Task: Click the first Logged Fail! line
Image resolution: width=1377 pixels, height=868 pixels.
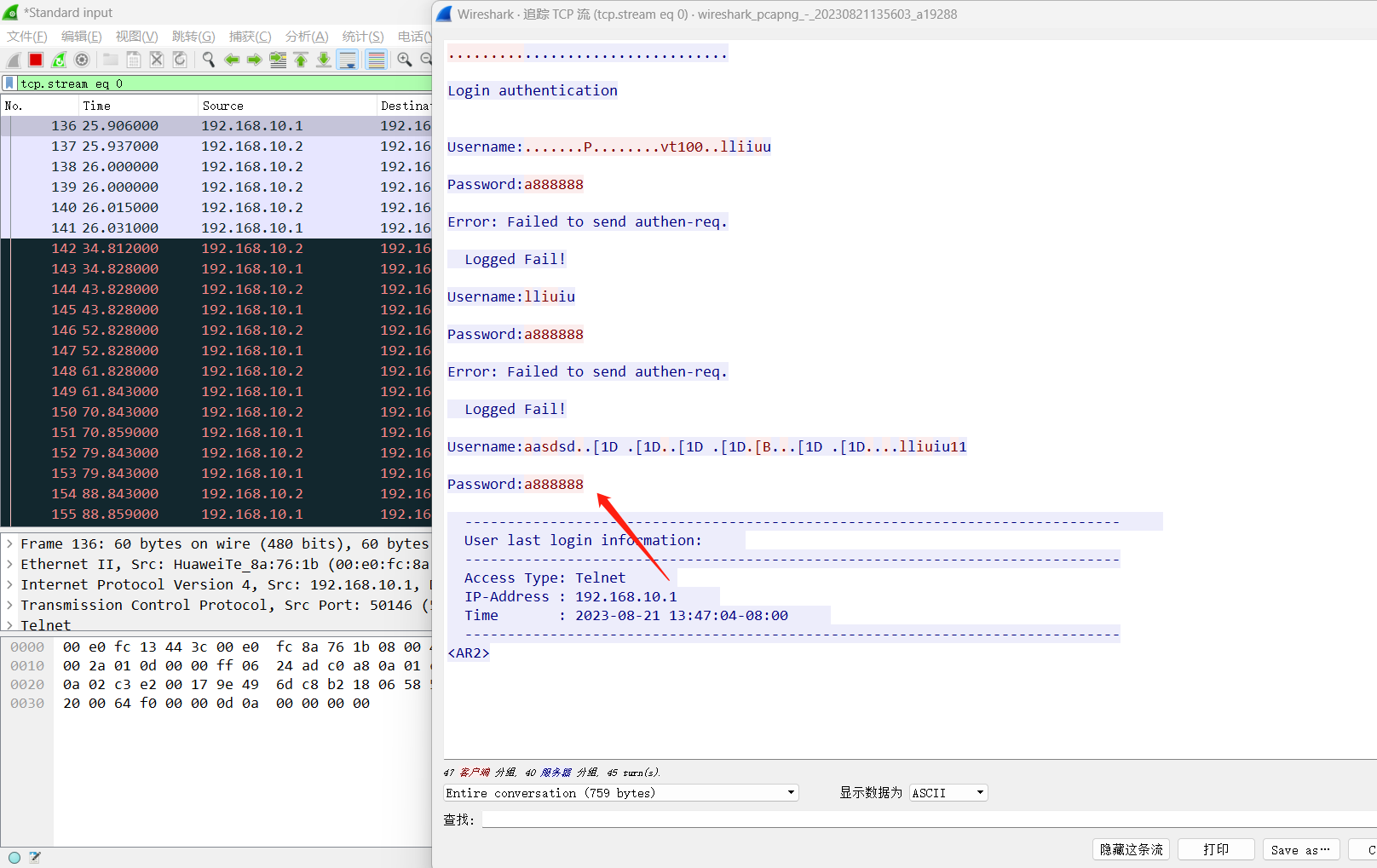Action: pos(515,259)
